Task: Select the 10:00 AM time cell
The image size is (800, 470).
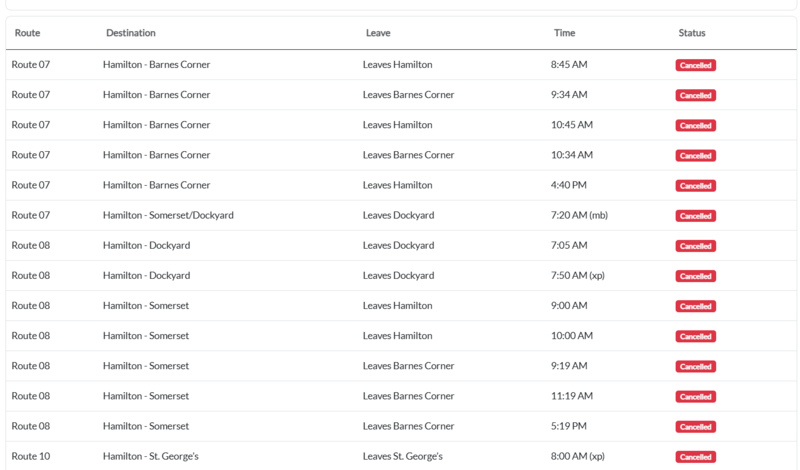Action: pyautogui.click(x=572, y=336)
